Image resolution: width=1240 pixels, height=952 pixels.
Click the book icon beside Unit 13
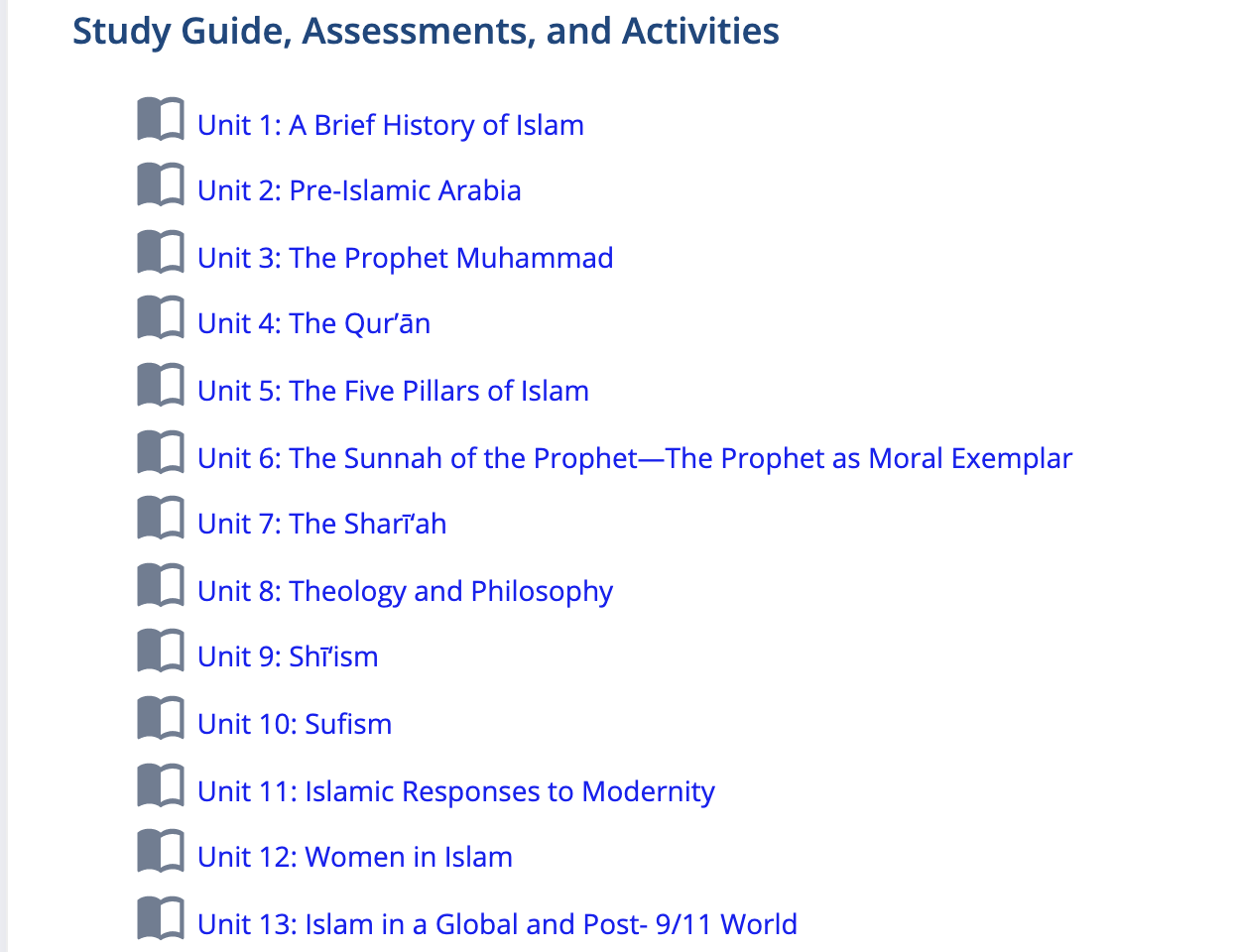[x=160, y=918]
